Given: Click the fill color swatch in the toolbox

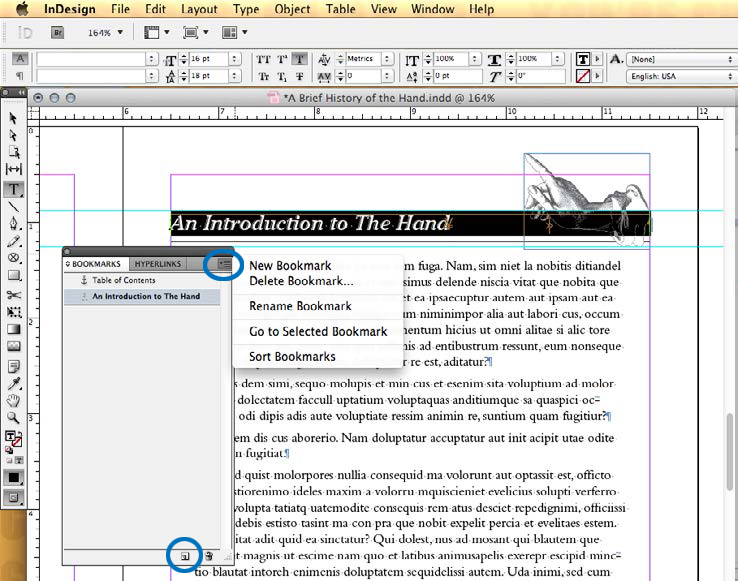Looking at the screenshot, I should pyautogui.click(x=12, y=437).
